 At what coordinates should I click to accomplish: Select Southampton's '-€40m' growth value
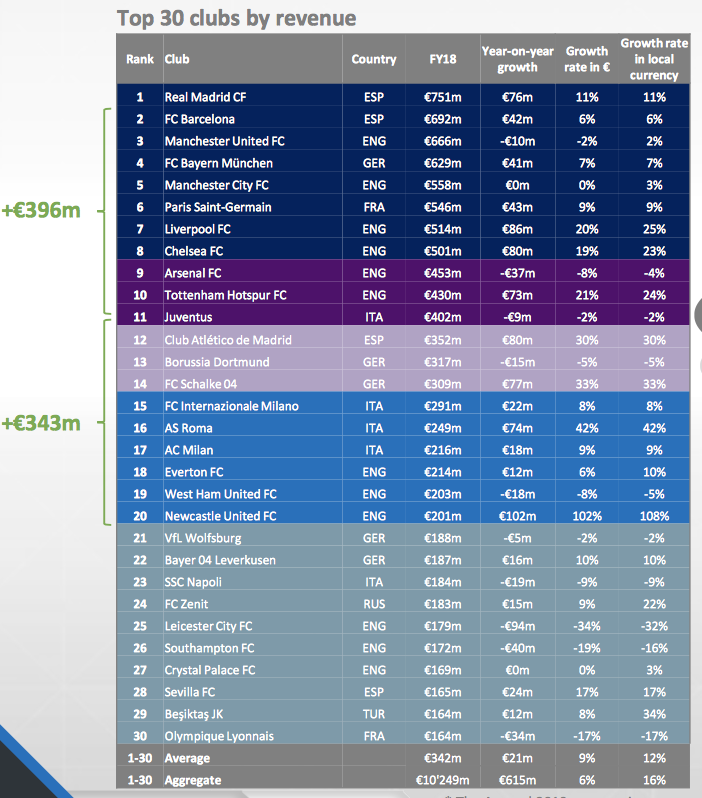click(x=517, y=648)
